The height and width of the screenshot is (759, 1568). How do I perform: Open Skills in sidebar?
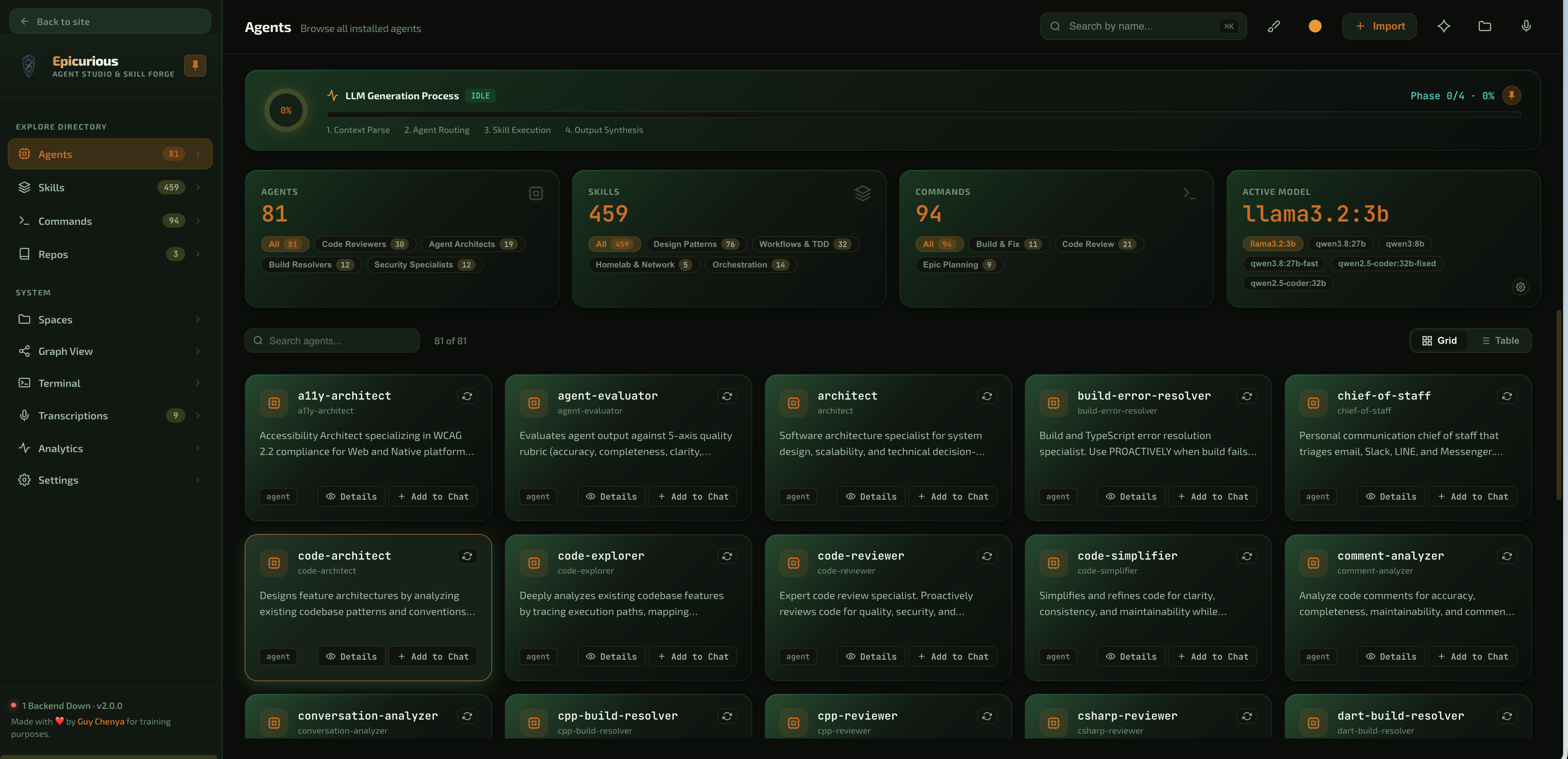110,187
